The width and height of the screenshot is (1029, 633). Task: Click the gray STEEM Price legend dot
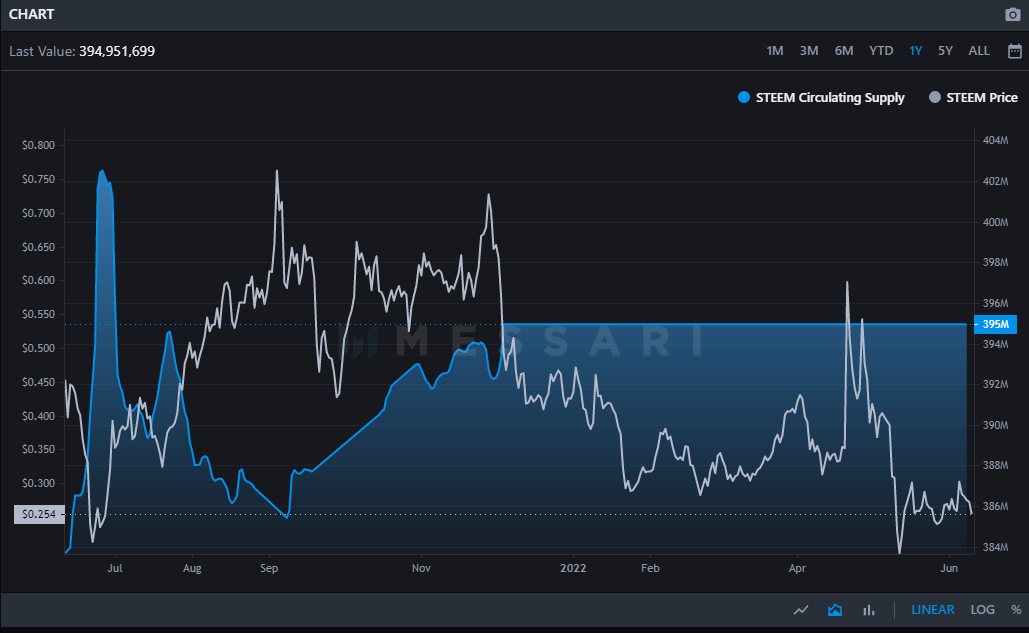click(x=934, y=98)
